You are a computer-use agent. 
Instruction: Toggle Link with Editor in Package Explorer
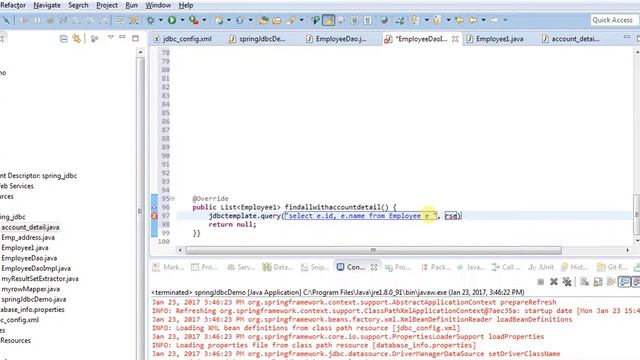click(x=76, y=39)
